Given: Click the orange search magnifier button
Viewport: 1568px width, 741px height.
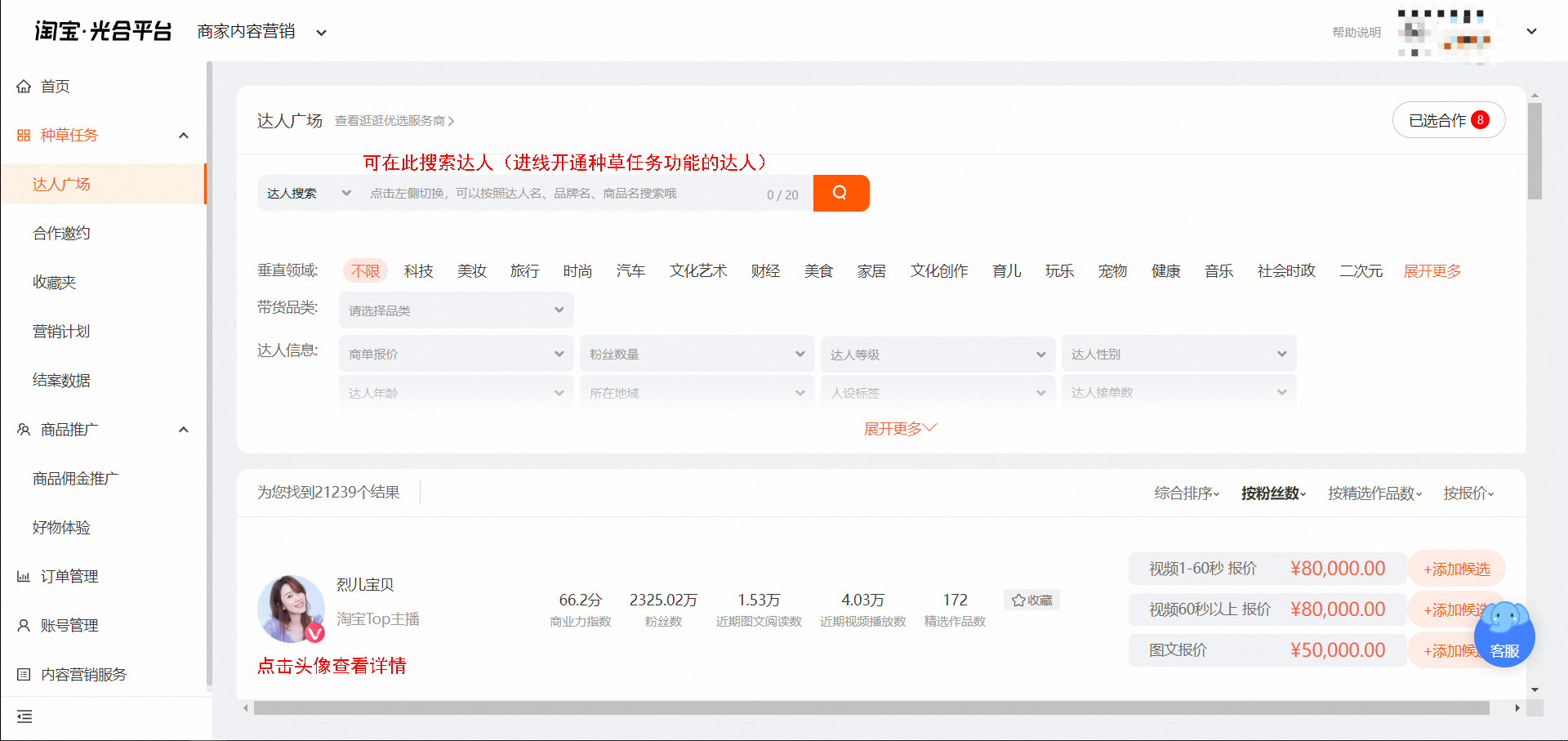Looking at the screenshot, I should pyautogui.click(x=840, y=193).
